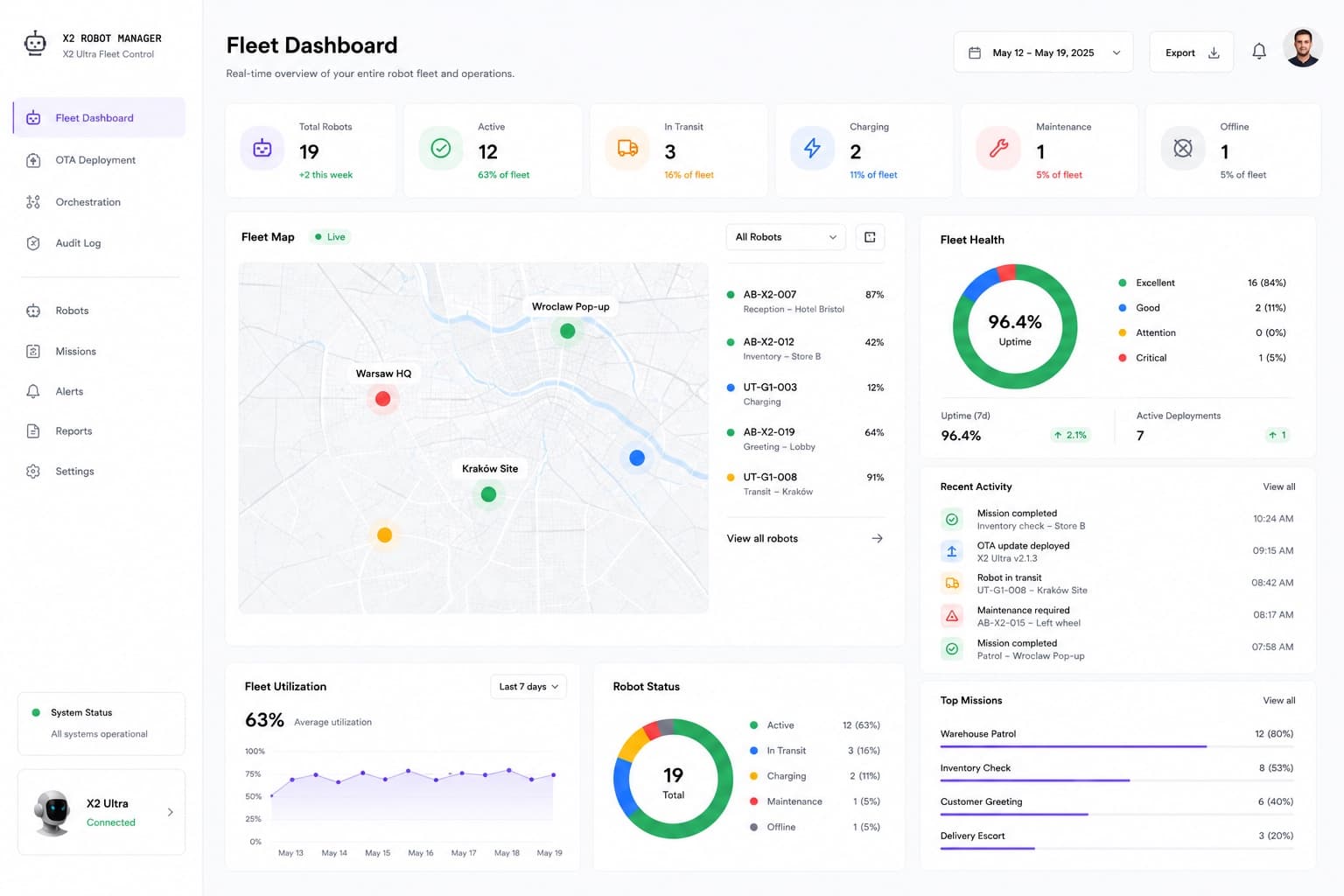The image size is (1344, 896).
Task: Click the Warehouse Patrol progress bar
Action: 1116,746
